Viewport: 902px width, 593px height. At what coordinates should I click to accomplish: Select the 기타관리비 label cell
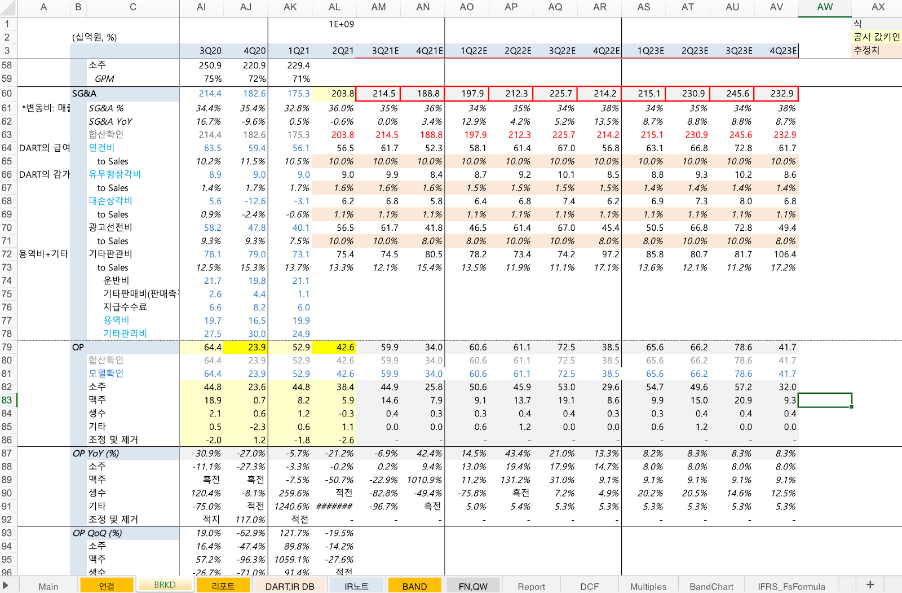pos(133,334)
